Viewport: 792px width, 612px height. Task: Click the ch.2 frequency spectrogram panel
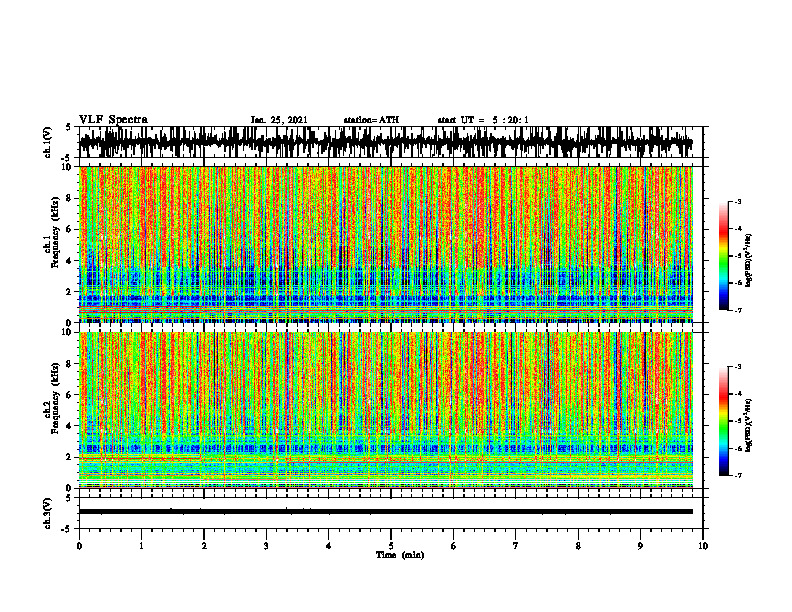[386, 410]
